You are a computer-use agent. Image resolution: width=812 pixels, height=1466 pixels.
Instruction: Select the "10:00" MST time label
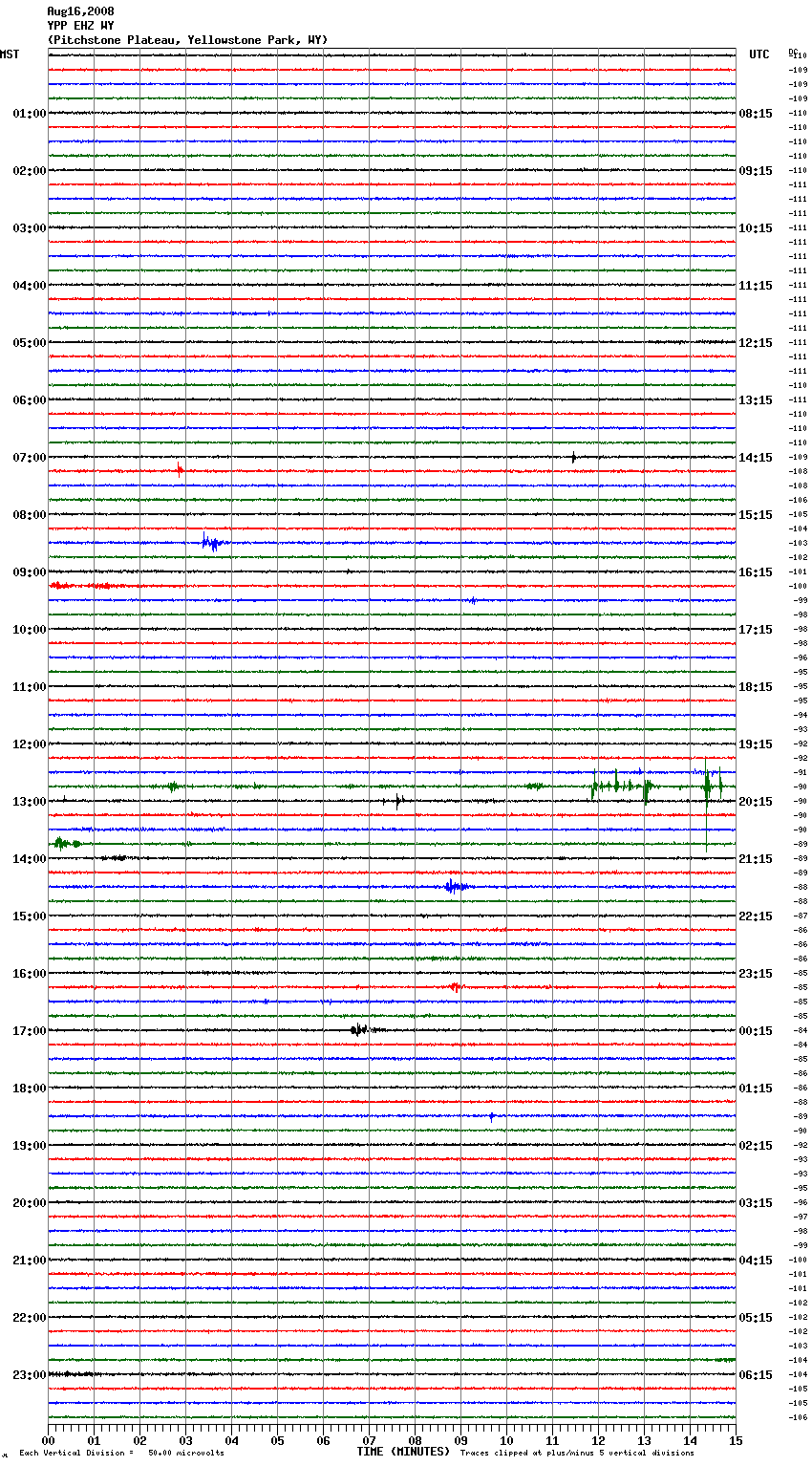click(30, 630)
